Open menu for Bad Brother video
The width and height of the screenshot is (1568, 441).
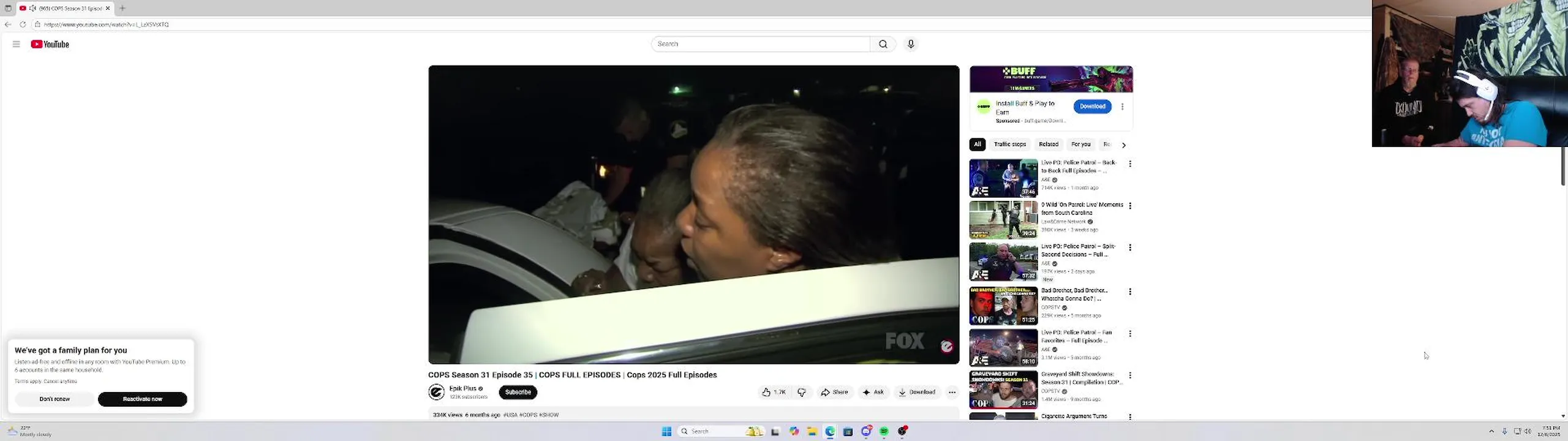(1130, 292)
